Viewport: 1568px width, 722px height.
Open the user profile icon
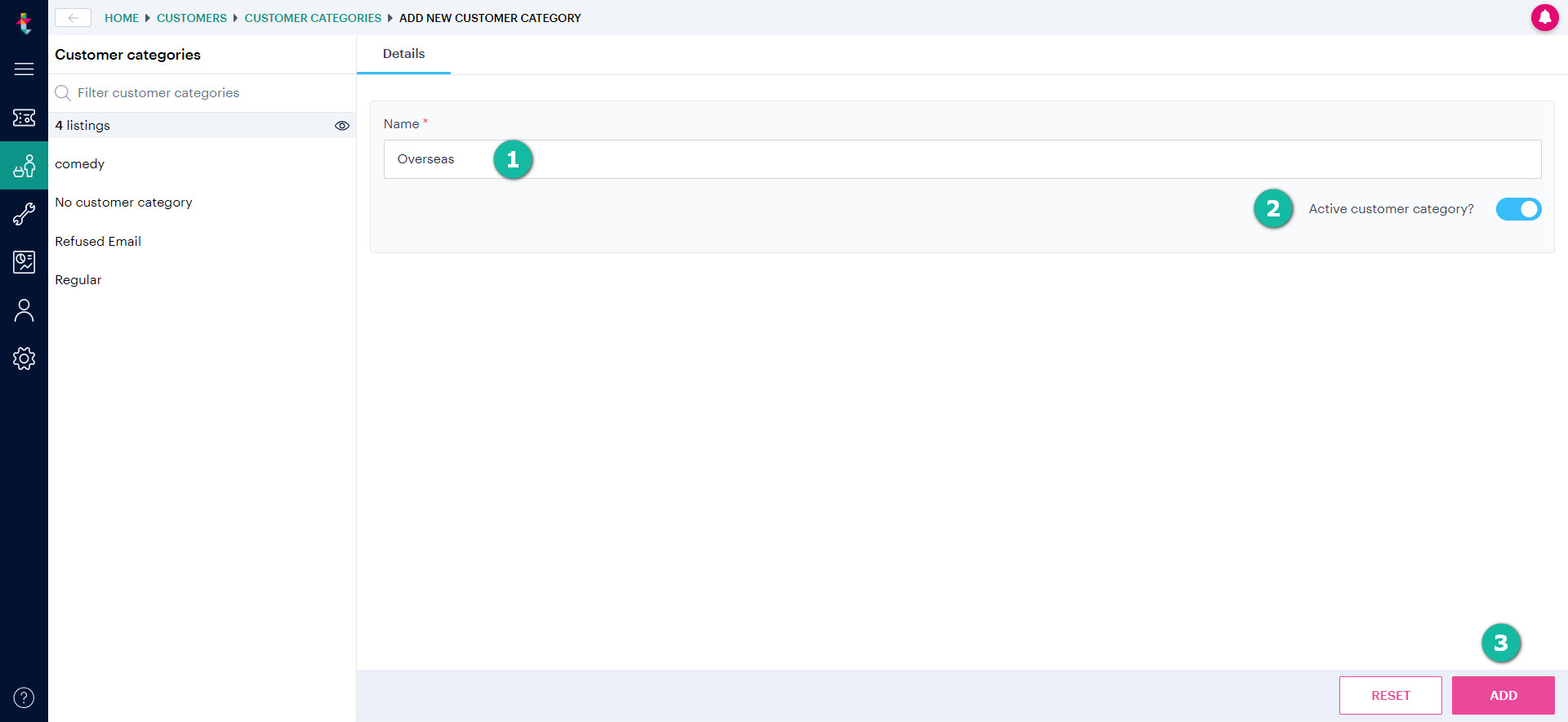(x=24, y=310)
